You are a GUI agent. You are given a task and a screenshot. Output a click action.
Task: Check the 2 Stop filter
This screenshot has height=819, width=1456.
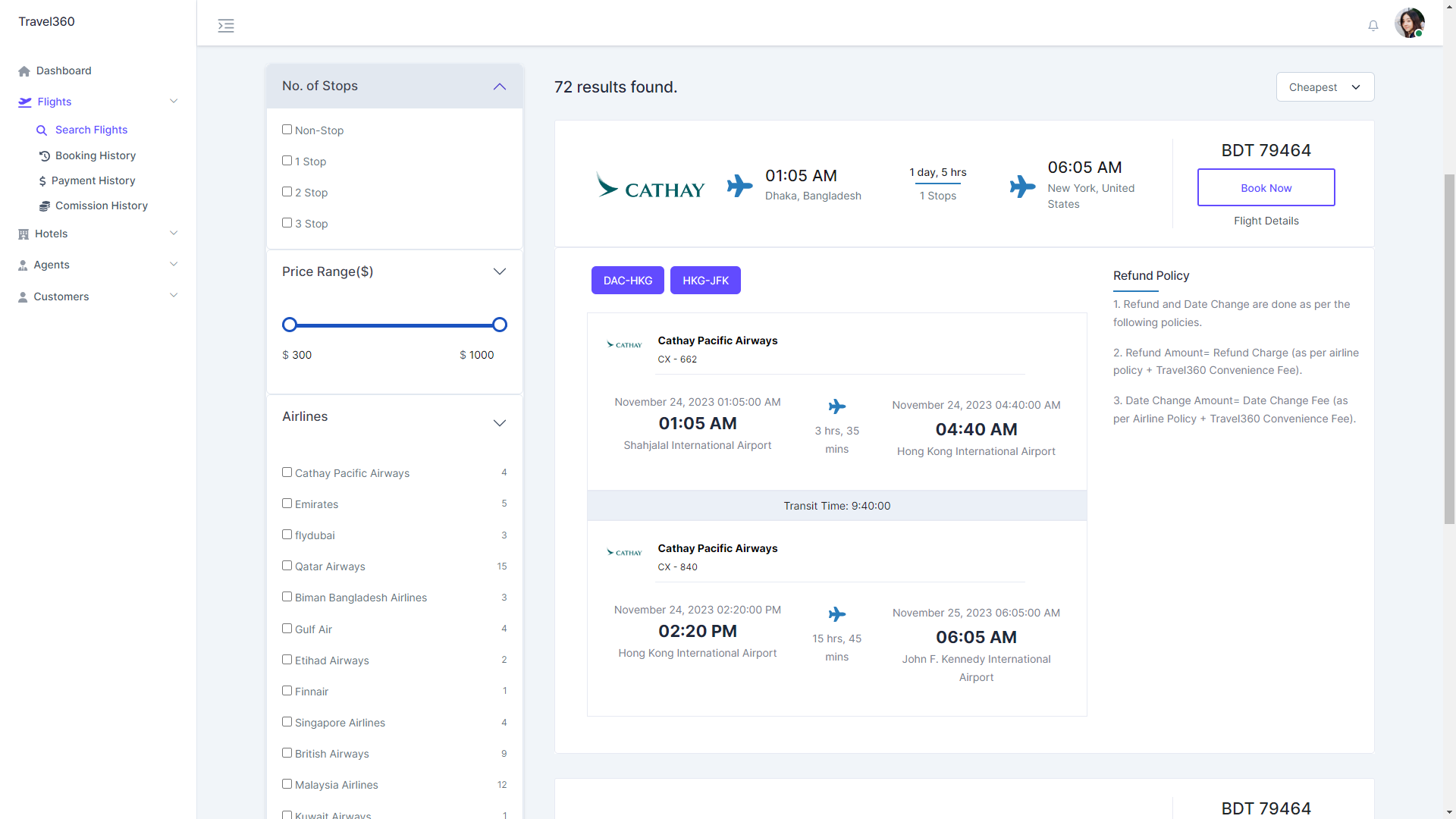coord(287,192)
